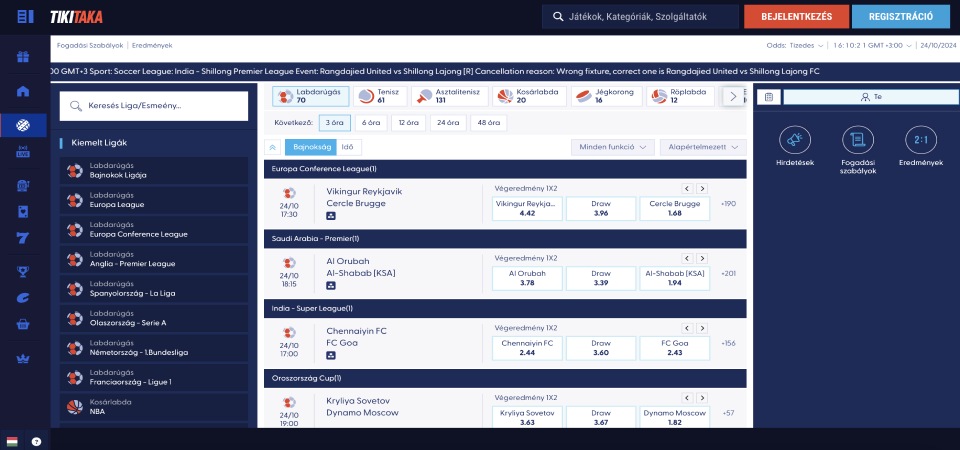Screen dimensions: 960x450
Task: Select Röplabda 12 sport filter
Action: [680, 96]
